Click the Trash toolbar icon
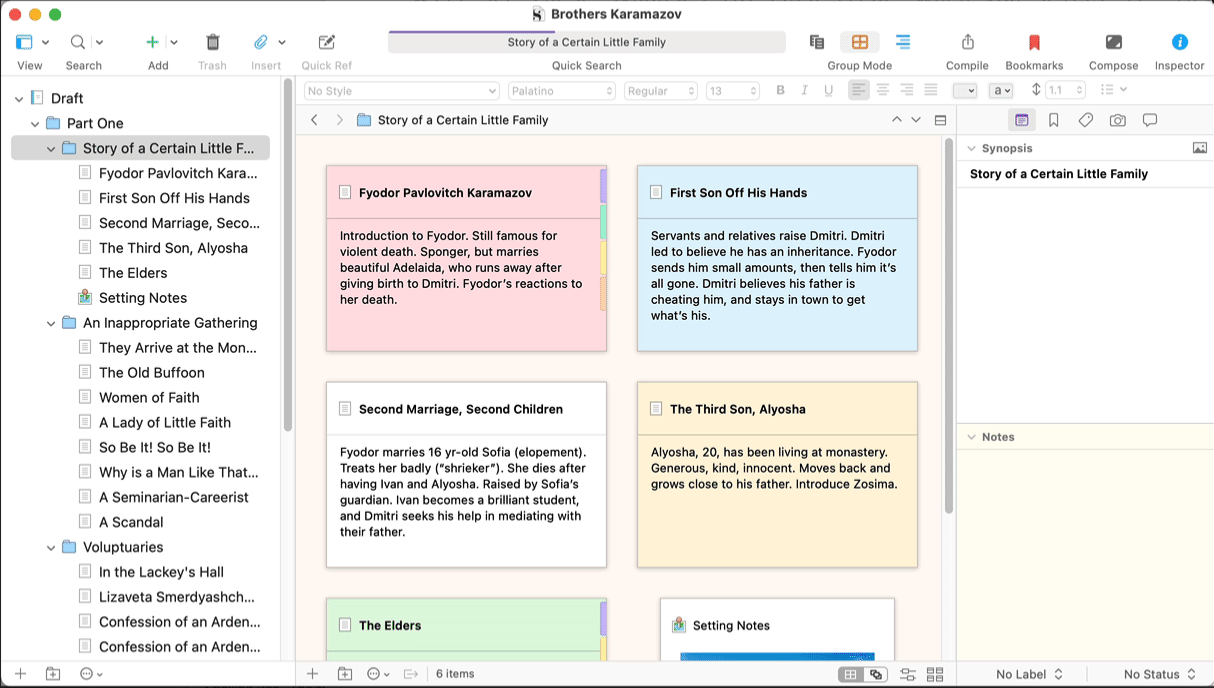 [x=212, y=42]
